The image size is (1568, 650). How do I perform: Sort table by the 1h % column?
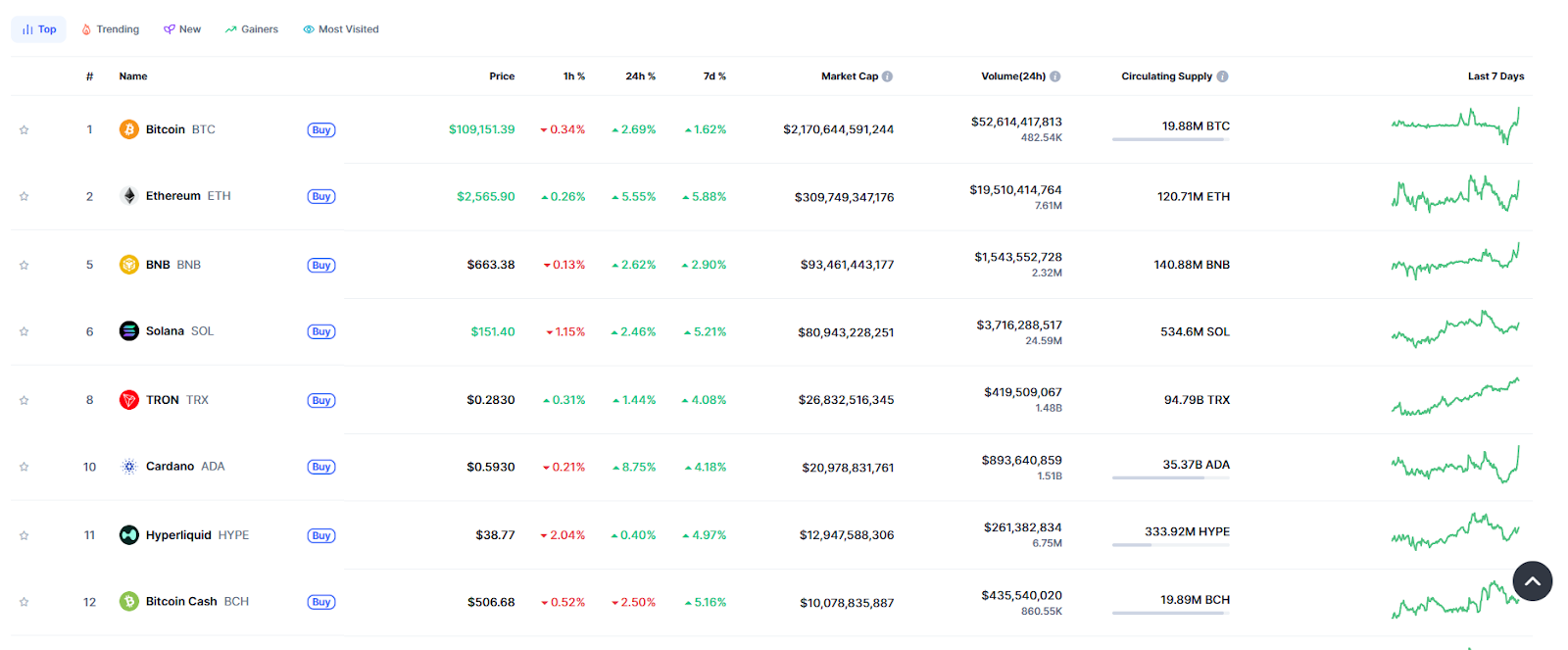pos(574,76)
